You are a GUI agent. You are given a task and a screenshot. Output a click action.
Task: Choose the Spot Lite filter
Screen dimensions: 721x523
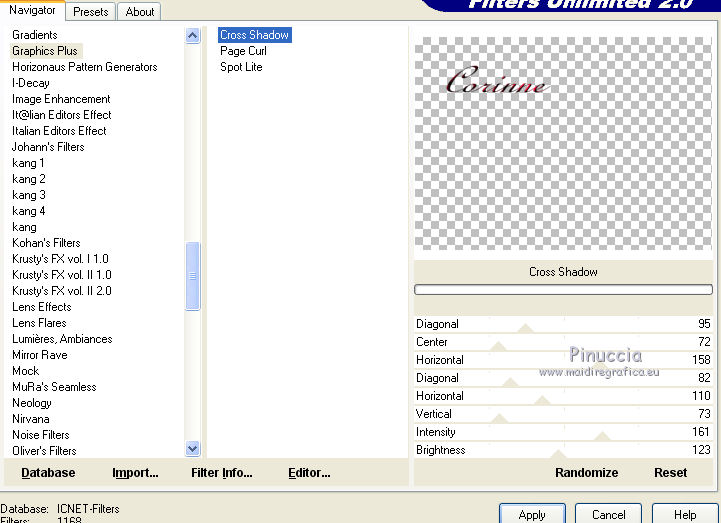[241, 67]
